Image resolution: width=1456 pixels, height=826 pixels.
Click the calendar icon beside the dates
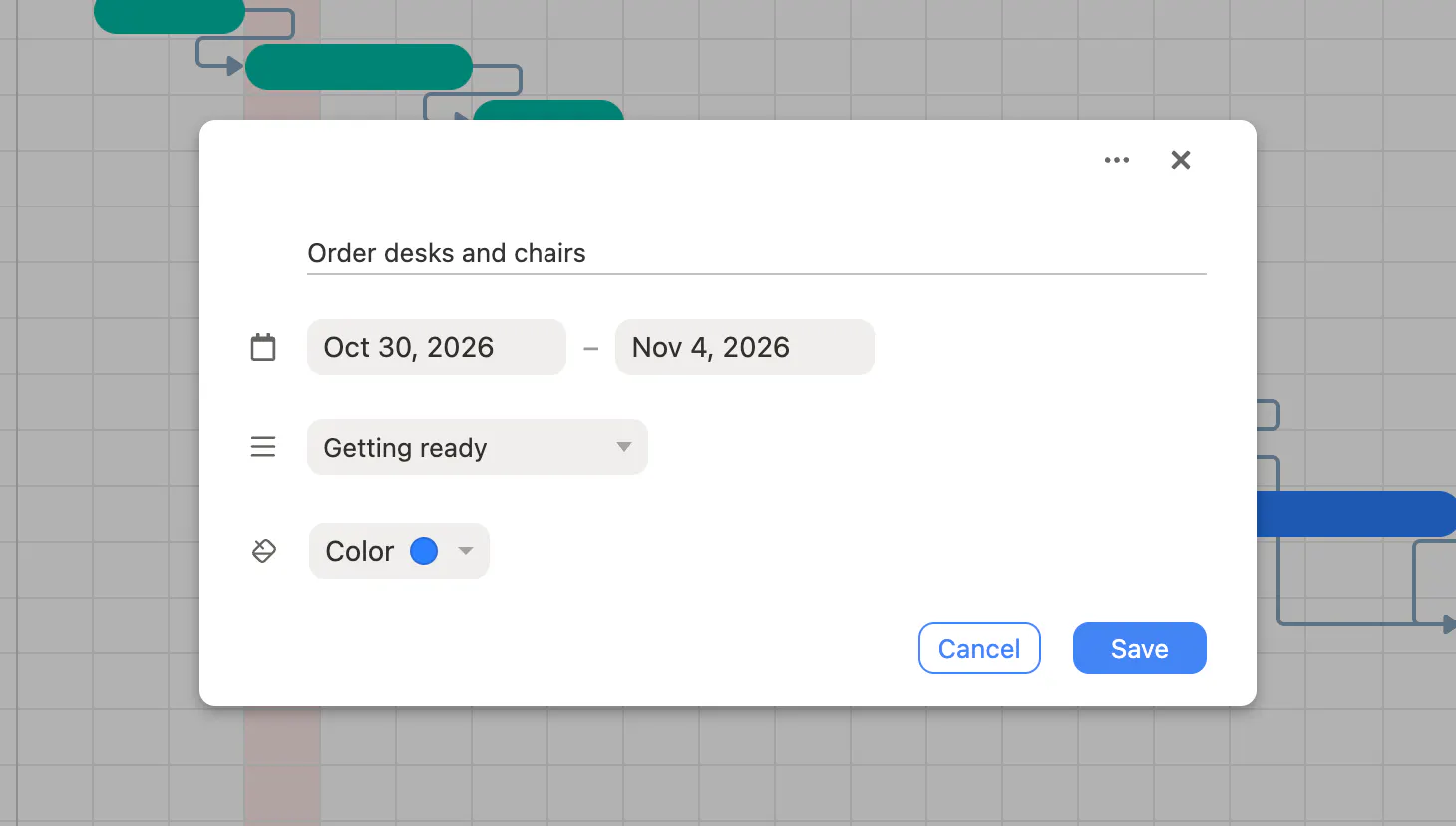point(263,347)
